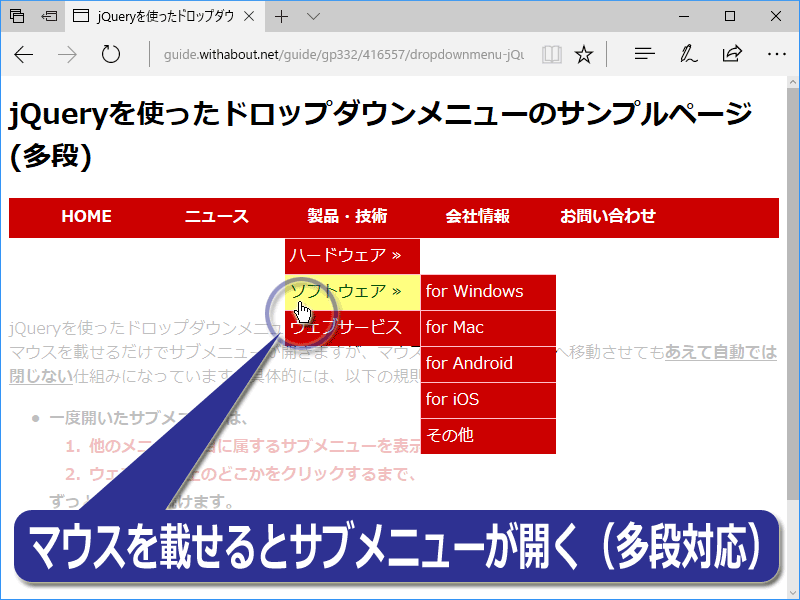This screenshot has width=800, height=600.
Task: Click the vertical scrollbar down arrow
Action: pos(792,591)
